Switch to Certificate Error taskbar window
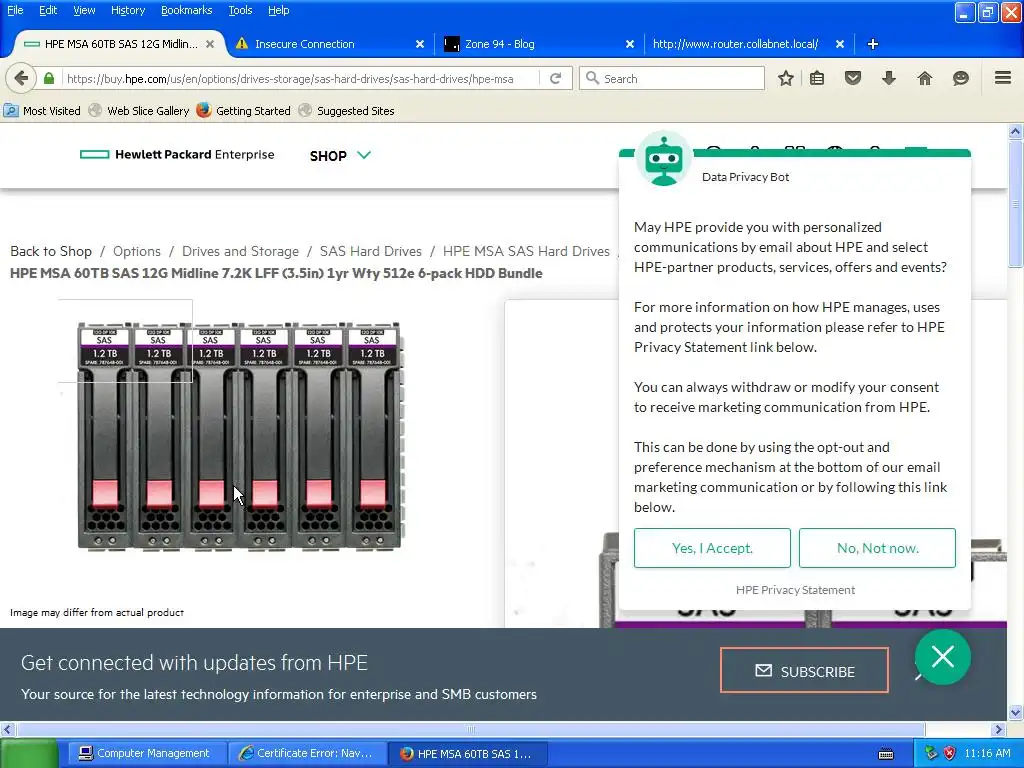This screenshot has height=768, width=1024. point(306,754)
